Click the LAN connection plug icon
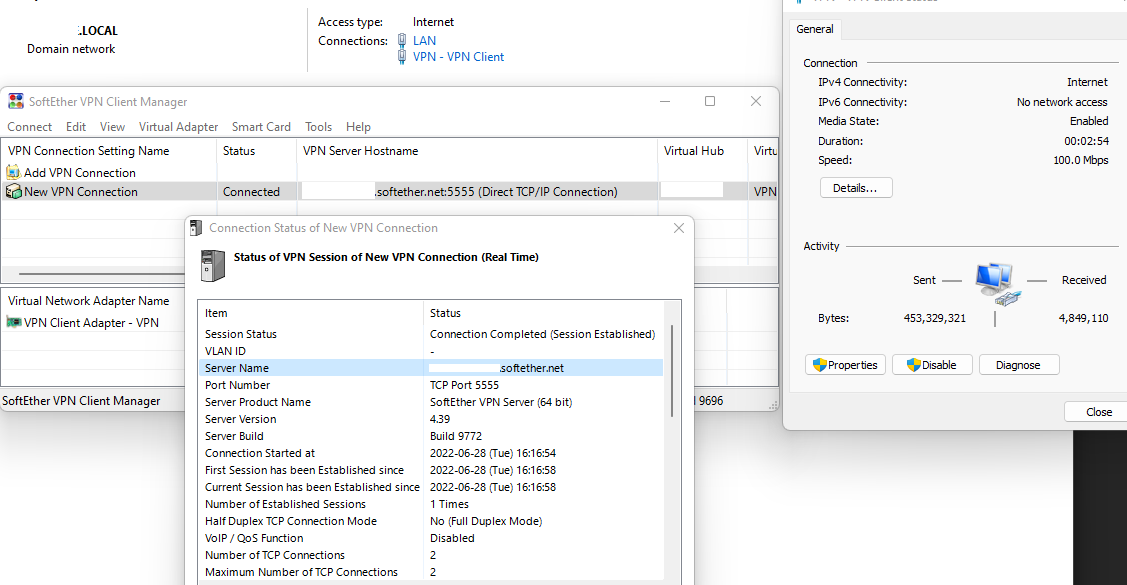 (x=402, y=40)
